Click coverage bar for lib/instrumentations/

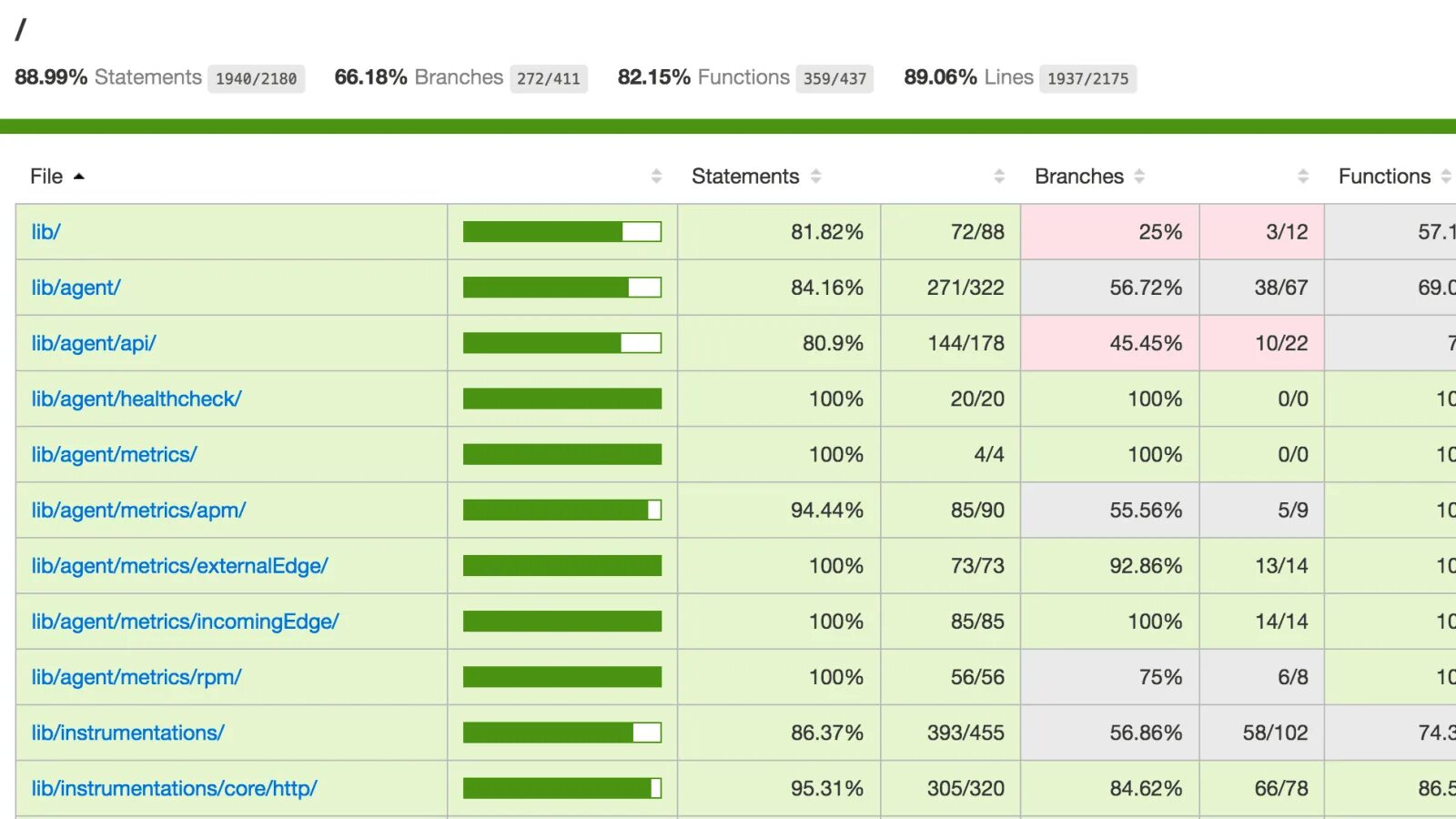[562, 733]
